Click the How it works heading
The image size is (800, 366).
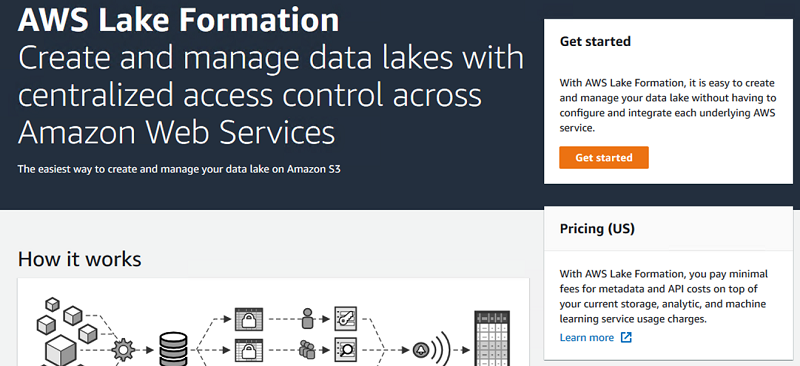(80, 259)
